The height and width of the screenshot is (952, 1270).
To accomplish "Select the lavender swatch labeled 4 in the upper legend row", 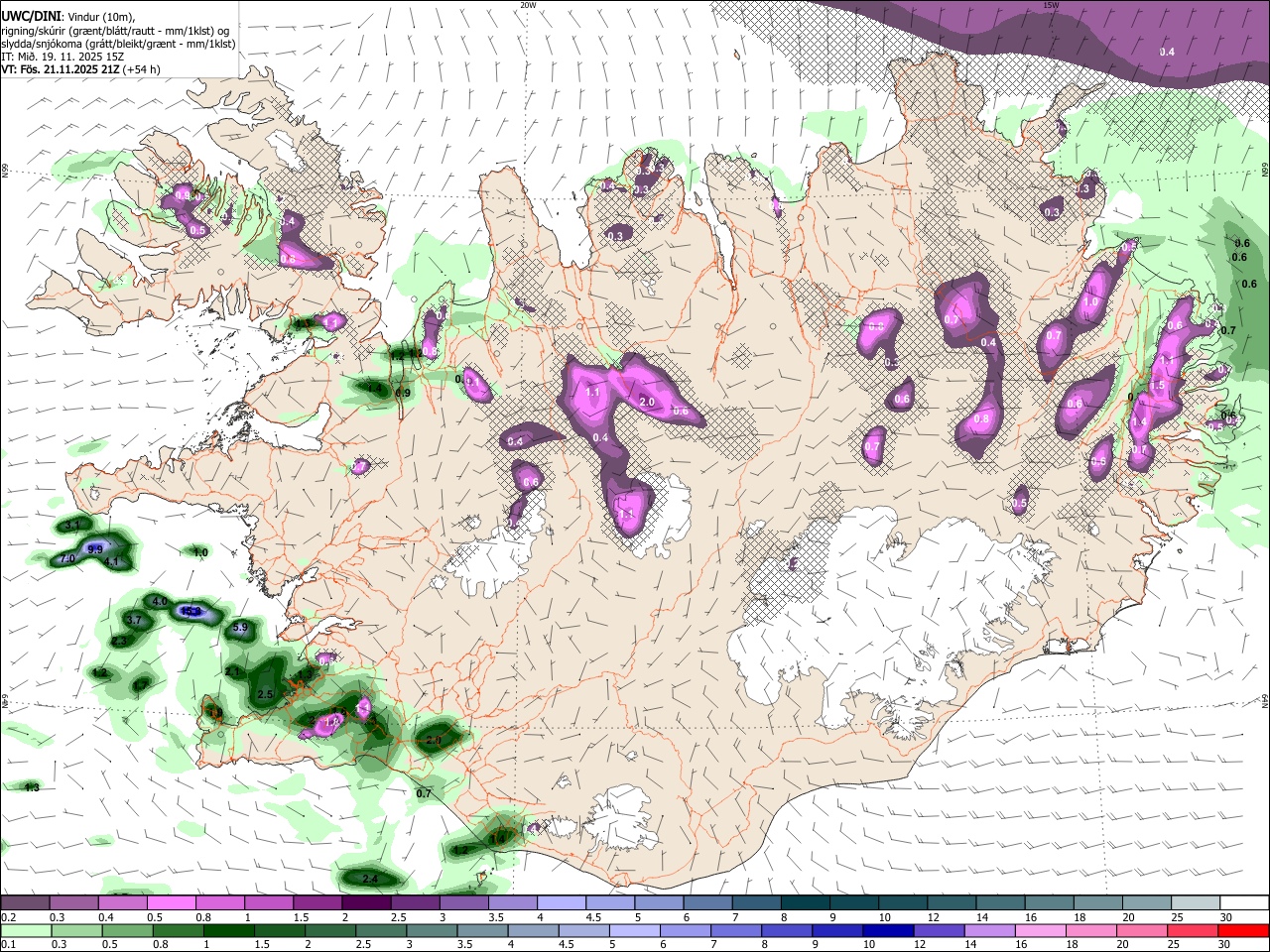I will tap(562, 903).
